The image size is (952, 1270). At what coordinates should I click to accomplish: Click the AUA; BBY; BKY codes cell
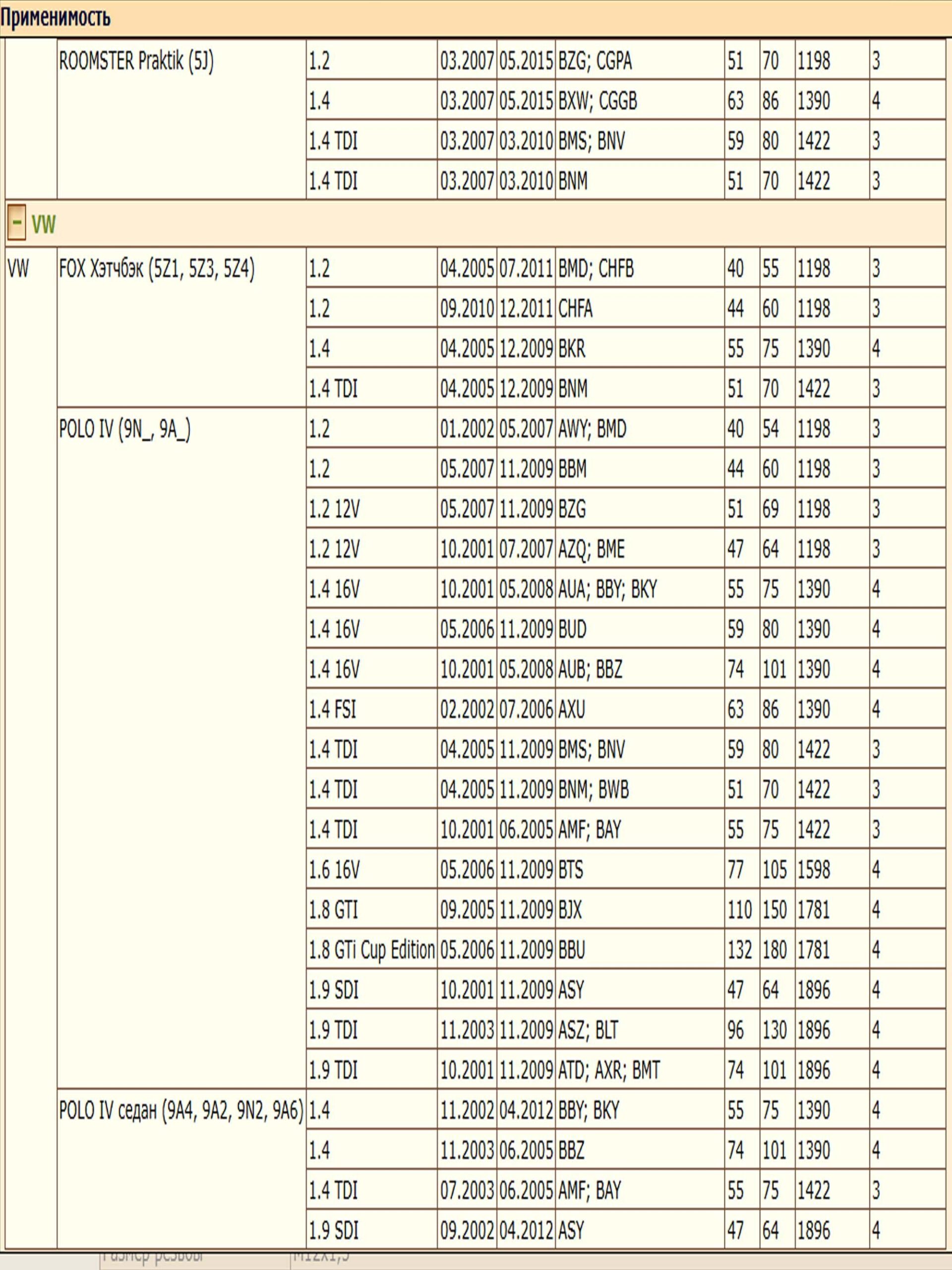pyautogui.click(x=607, y=589)
